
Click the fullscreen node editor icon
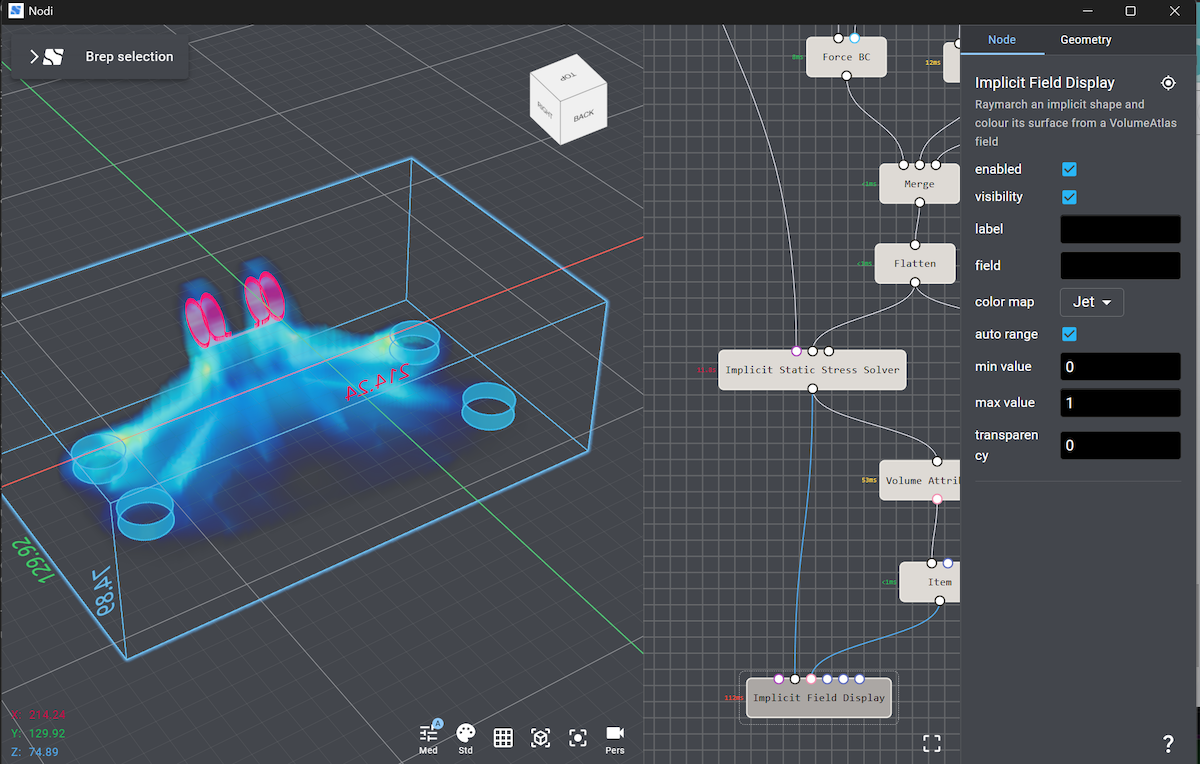(932, 743)
